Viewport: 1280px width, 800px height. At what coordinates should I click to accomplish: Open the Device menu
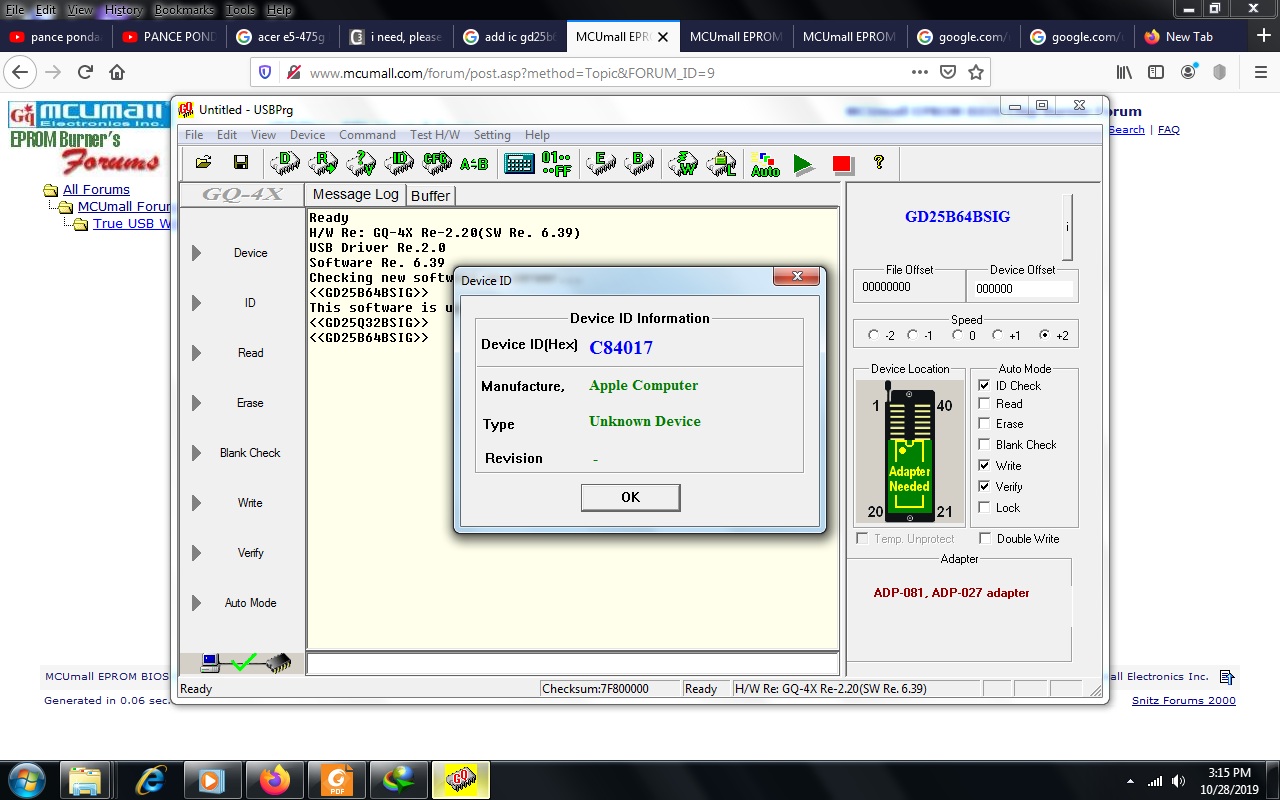307,135
